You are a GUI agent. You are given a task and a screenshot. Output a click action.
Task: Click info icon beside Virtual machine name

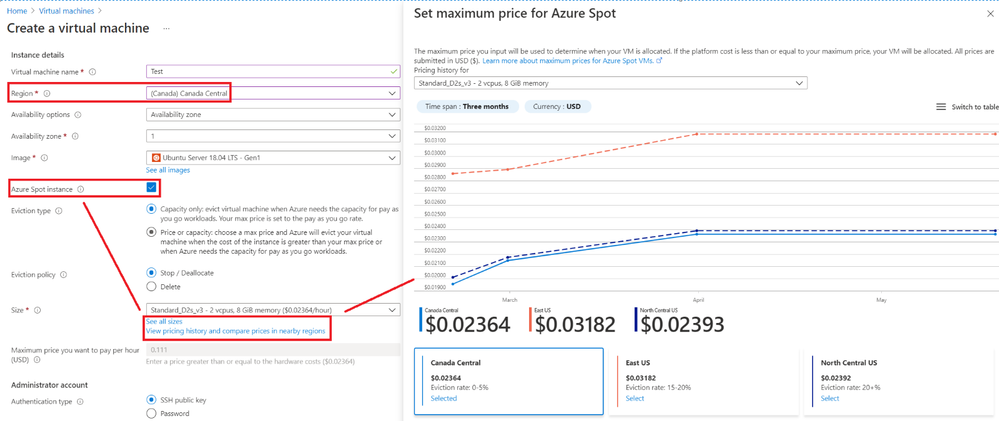coord(93,72)
